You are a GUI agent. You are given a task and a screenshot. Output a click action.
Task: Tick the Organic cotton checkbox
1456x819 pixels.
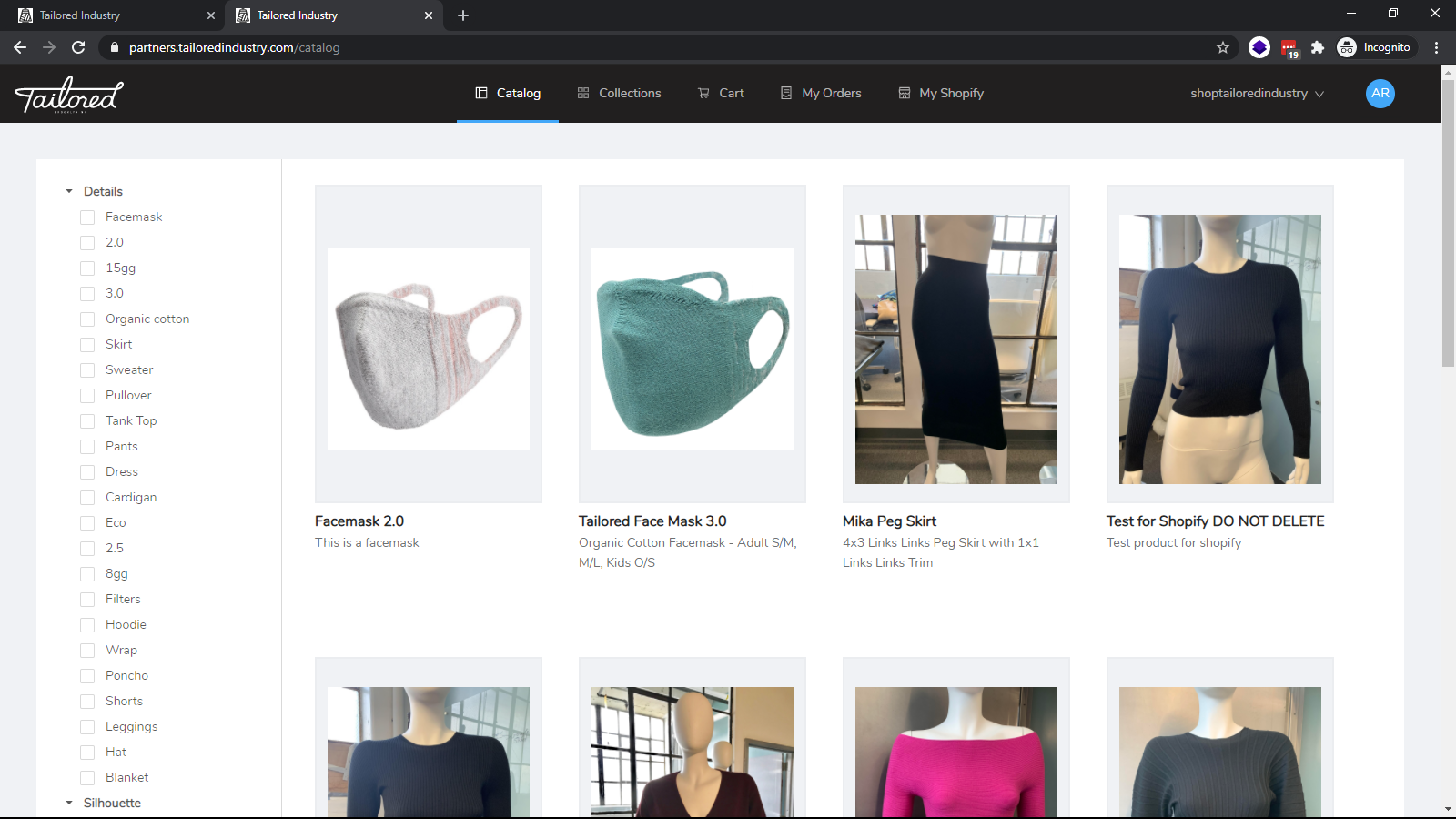87,319
